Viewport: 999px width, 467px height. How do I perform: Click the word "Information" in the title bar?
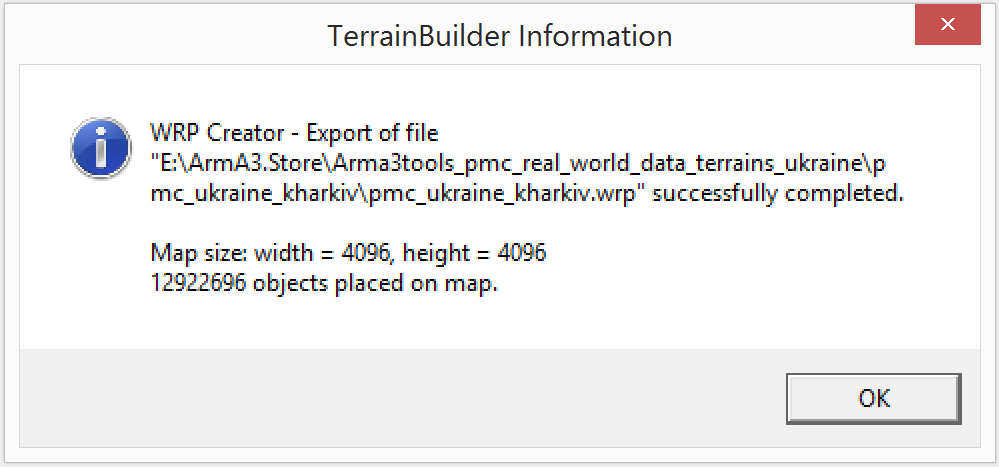596,36
